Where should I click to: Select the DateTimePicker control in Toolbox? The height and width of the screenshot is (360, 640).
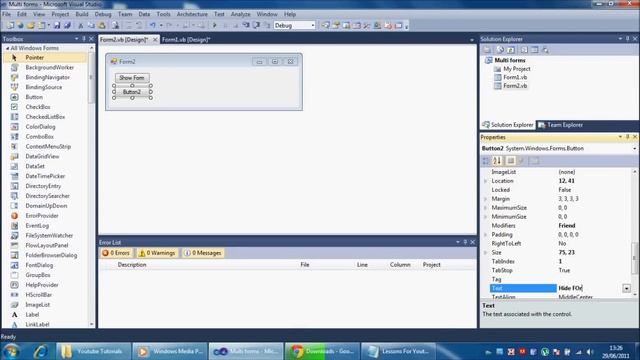click(x=45, y=176)
